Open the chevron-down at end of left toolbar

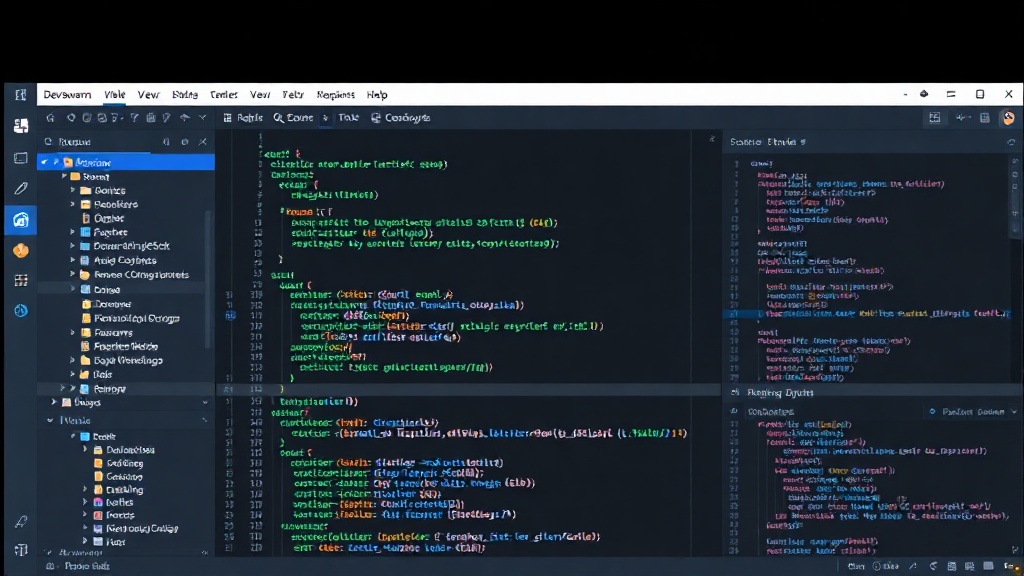coord(202,118)
